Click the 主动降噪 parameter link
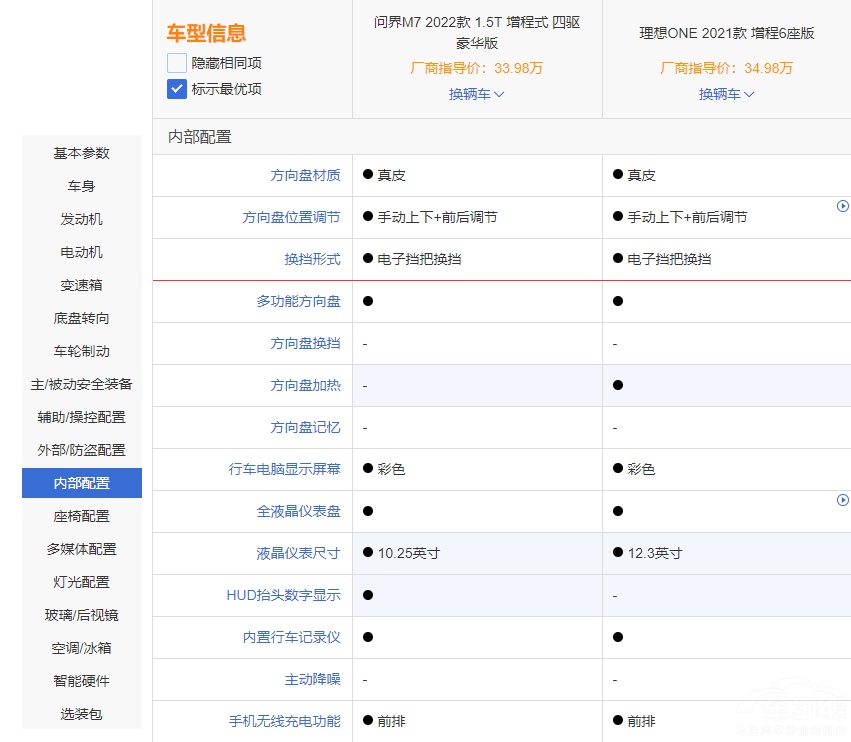The image size is (851, 742). 312,679
